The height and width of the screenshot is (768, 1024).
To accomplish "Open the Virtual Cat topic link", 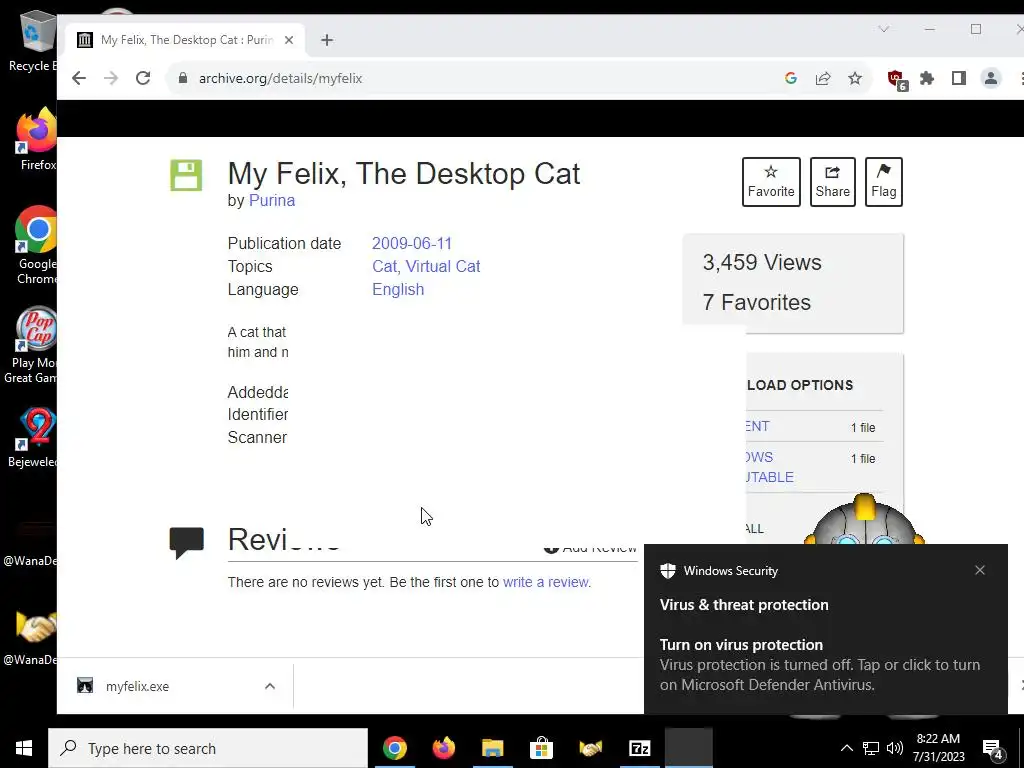I will [443, 266].
